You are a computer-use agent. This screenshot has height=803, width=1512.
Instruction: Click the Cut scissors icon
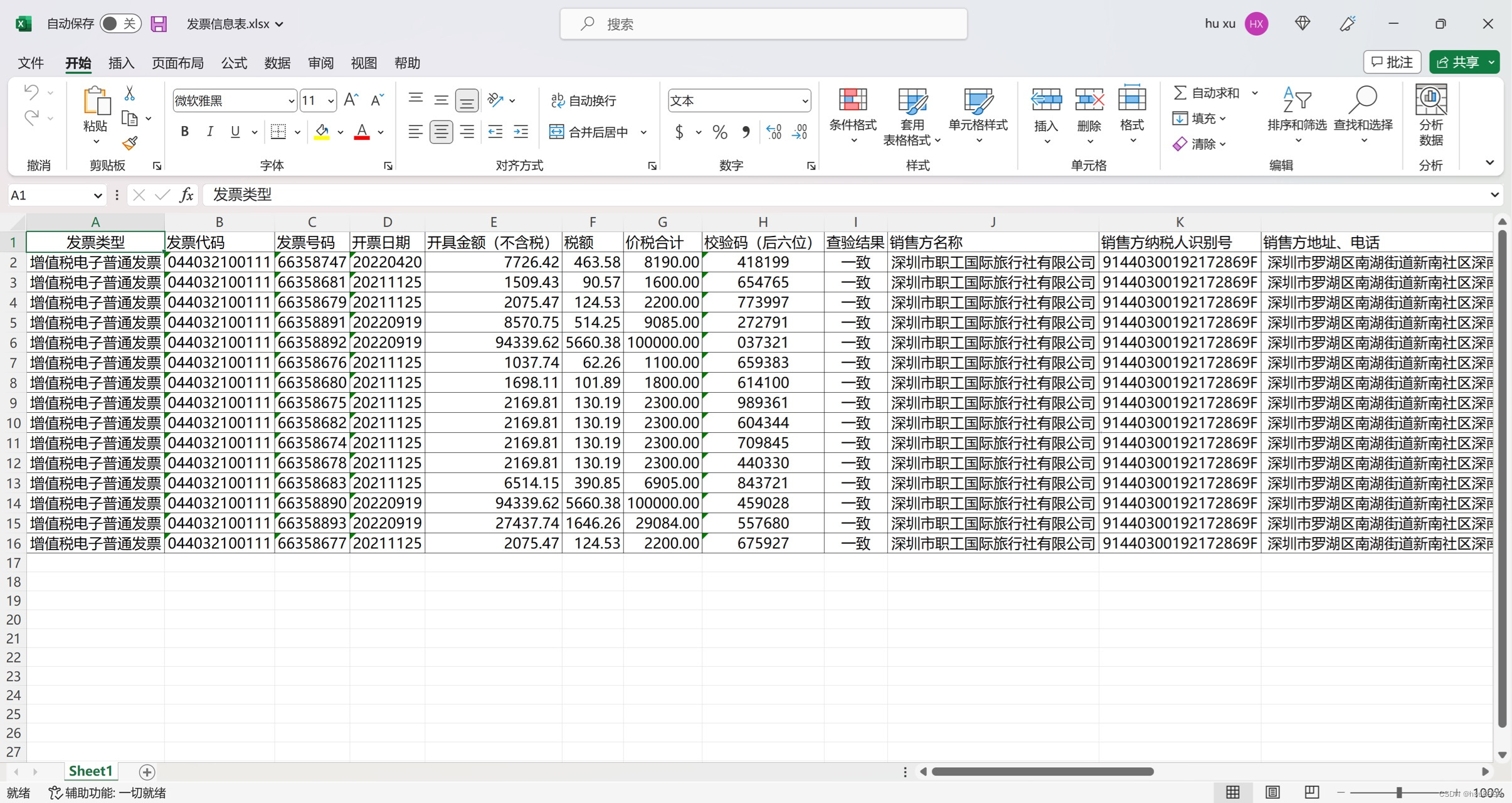tap(130, 93)
